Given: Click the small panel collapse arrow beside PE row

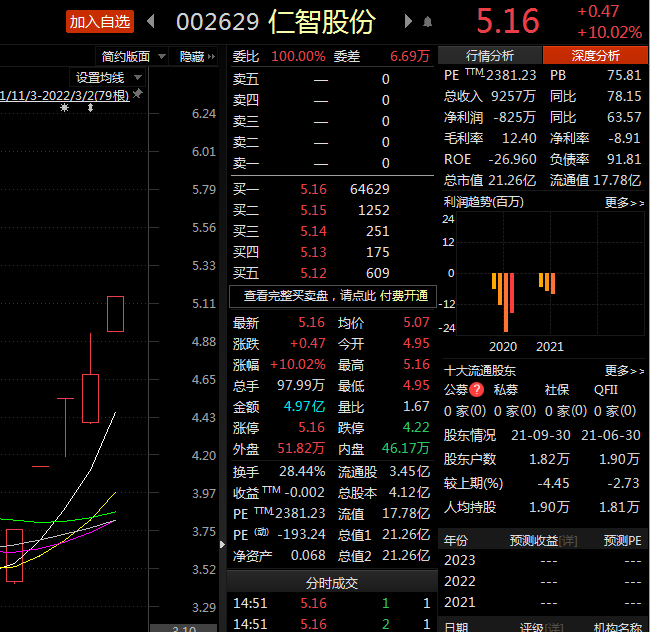Looking at the screenshot, I should (222, 544).
